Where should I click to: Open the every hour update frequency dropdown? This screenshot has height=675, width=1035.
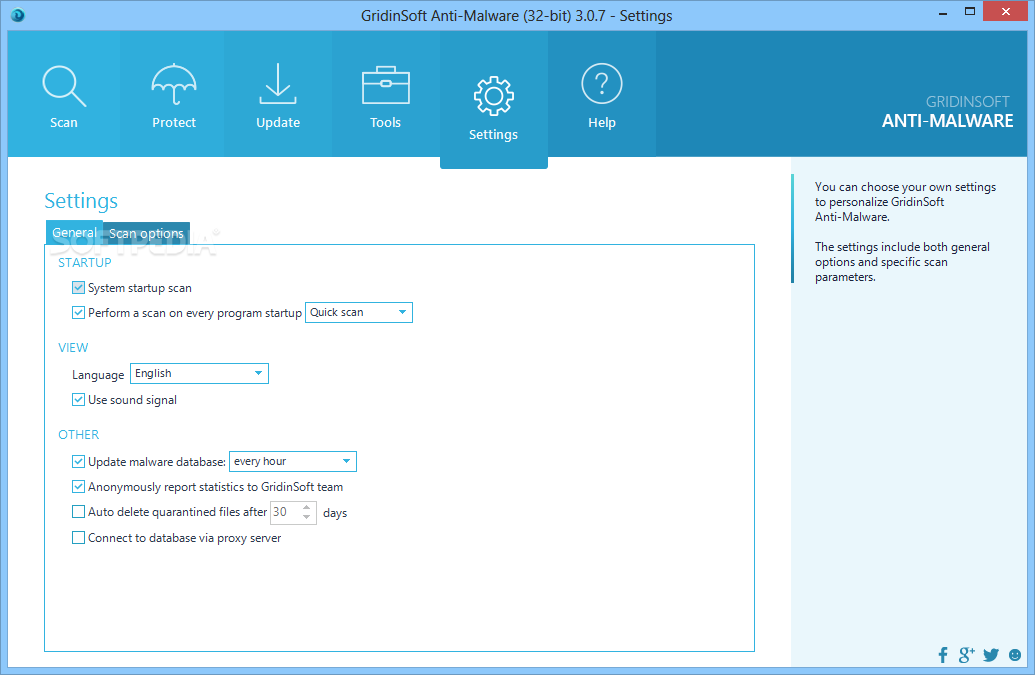pyautogui.click(x=293, y=462)
